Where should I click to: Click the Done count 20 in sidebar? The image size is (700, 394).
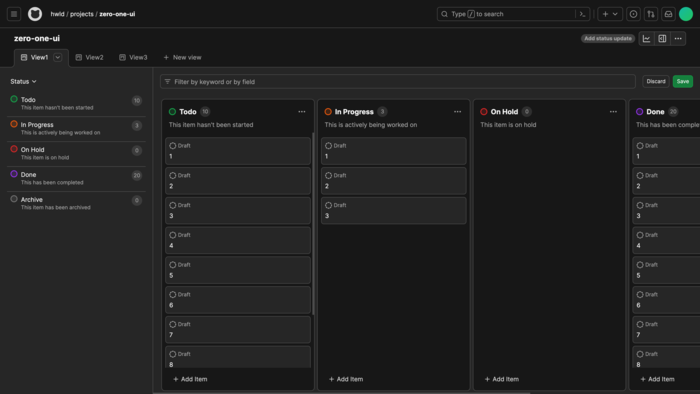pos(137,175)
